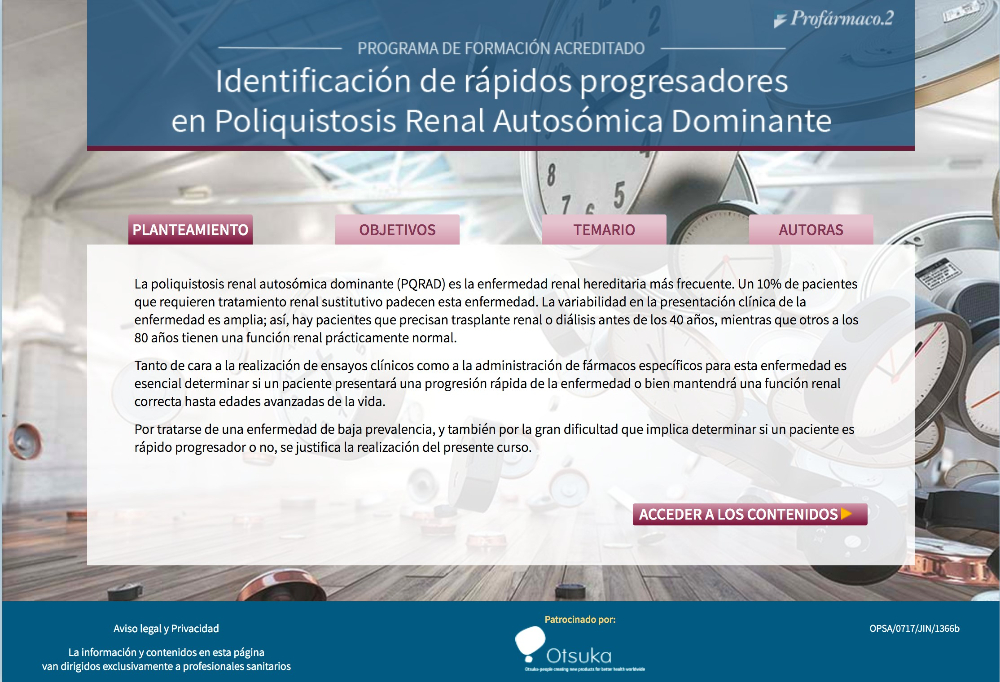Screen dimensions: 1000x682
Task: Click the footer note 'La información y contenidos en esta página'
Action: (166, 659)
